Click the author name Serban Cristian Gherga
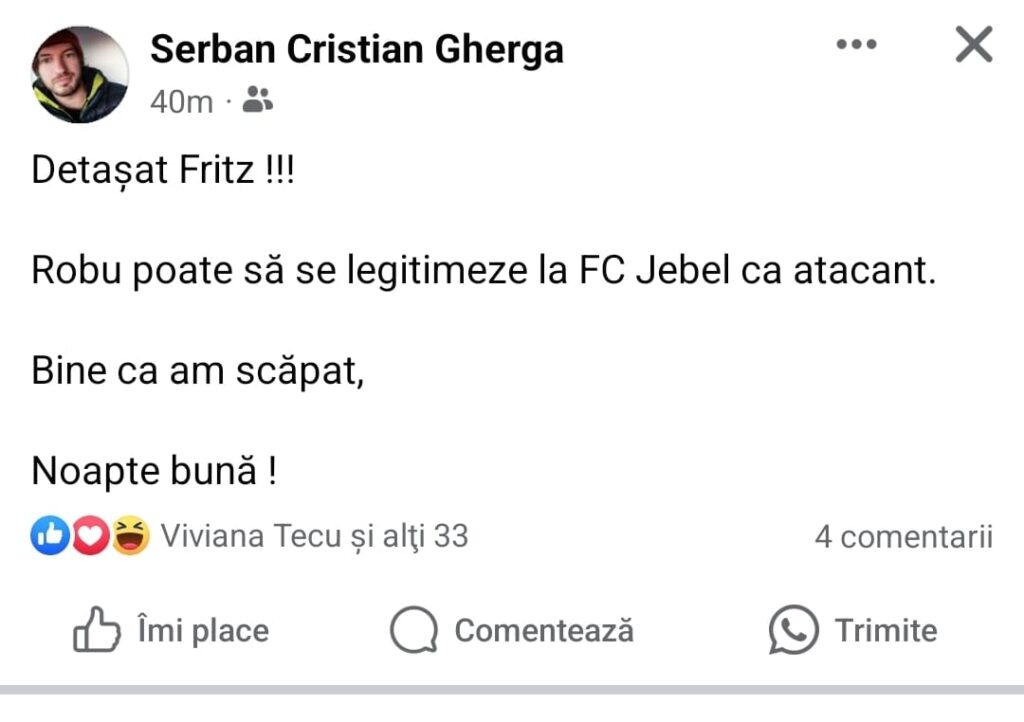Viewport: 1024px width, 722px height. [x=356, y=50]
